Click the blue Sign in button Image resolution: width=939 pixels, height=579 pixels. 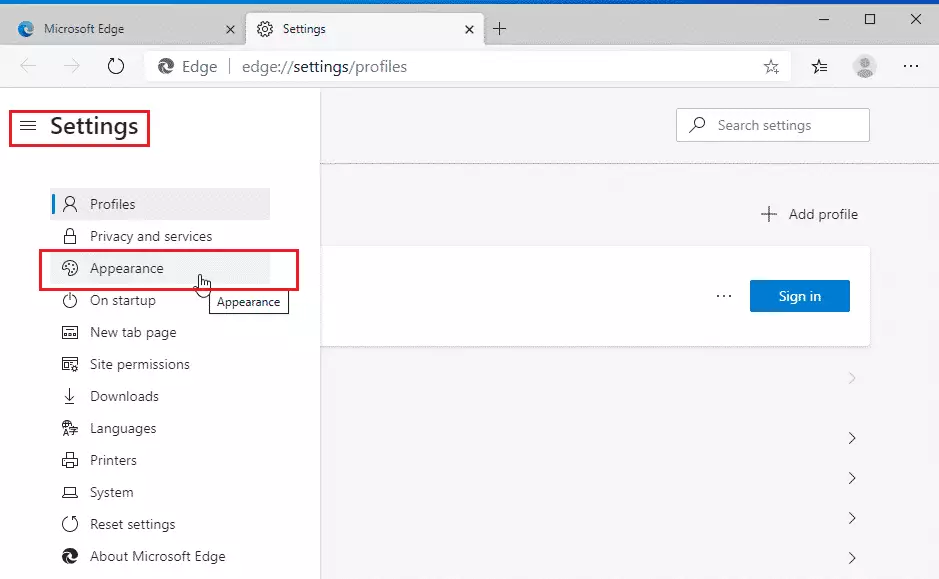pos(799,296)
